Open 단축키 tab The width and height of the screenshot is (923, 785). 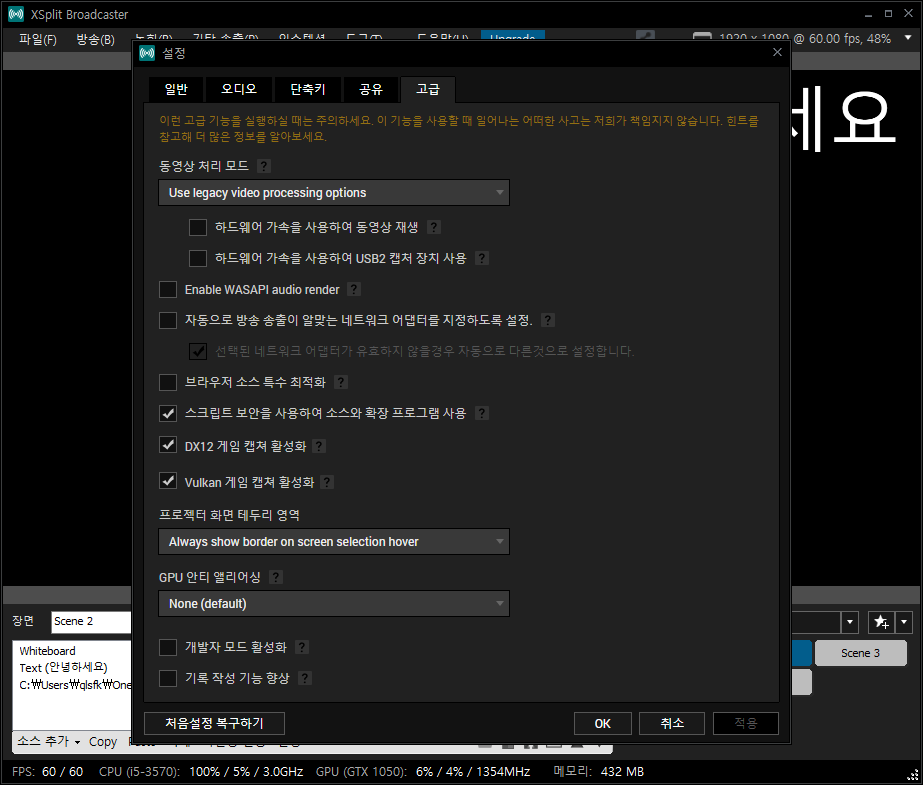308,89
